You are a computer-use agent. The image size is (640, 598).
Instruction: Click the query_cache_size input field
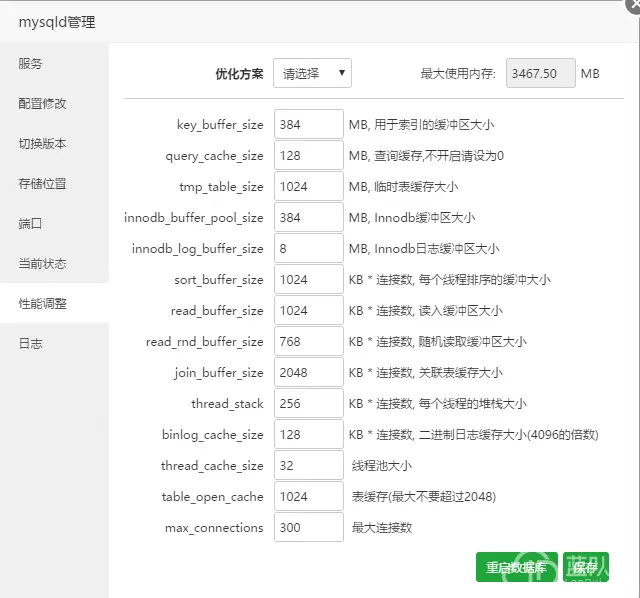coord(309,155)
